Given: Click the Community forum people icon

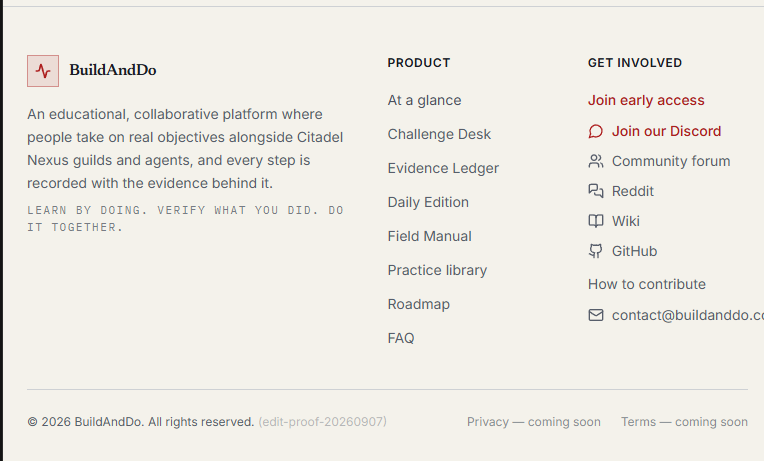Looking at the screenshot, I should [595, 161].
